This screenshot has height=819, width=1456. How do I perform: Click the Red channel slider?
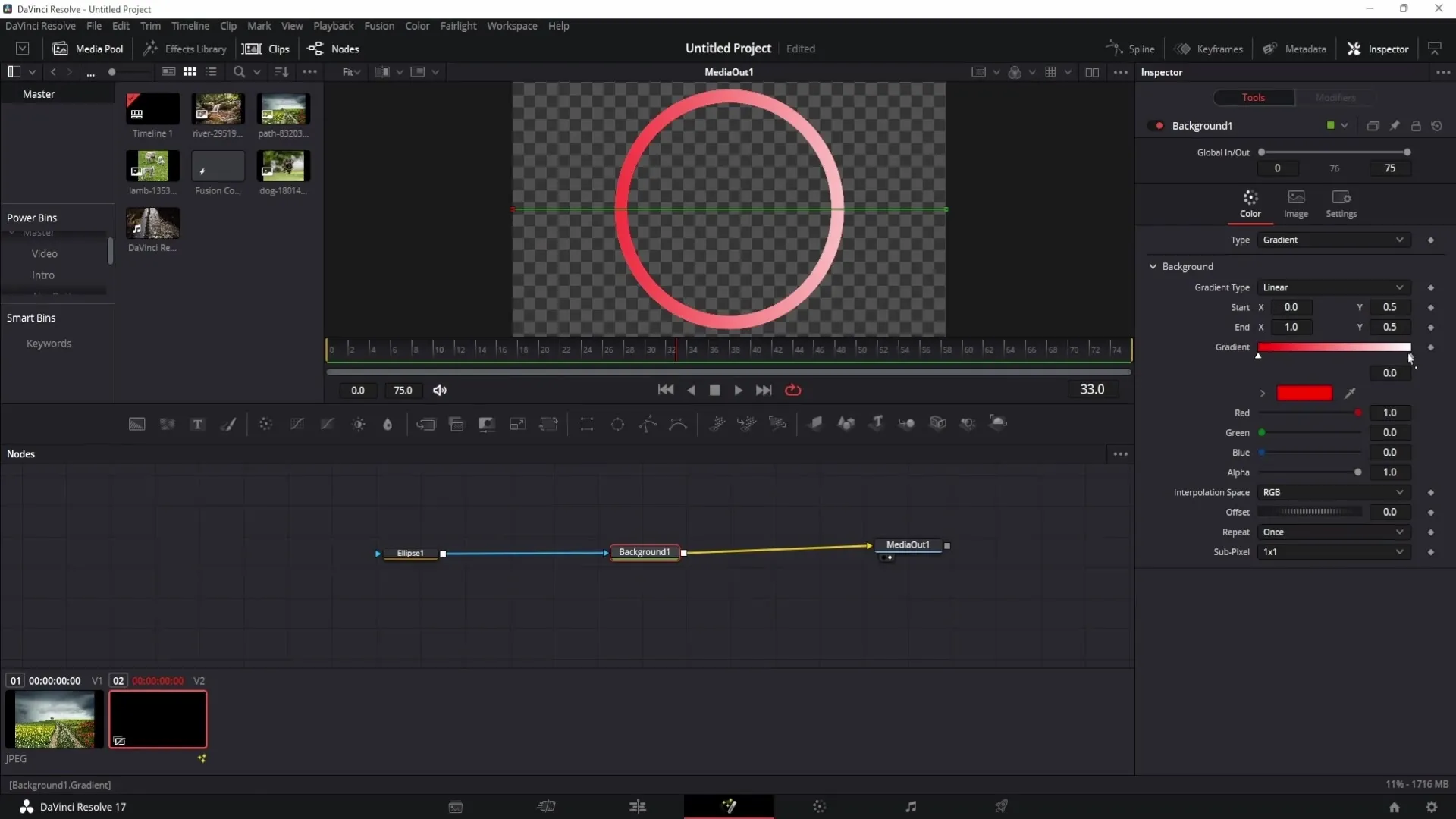point(1310,413)
